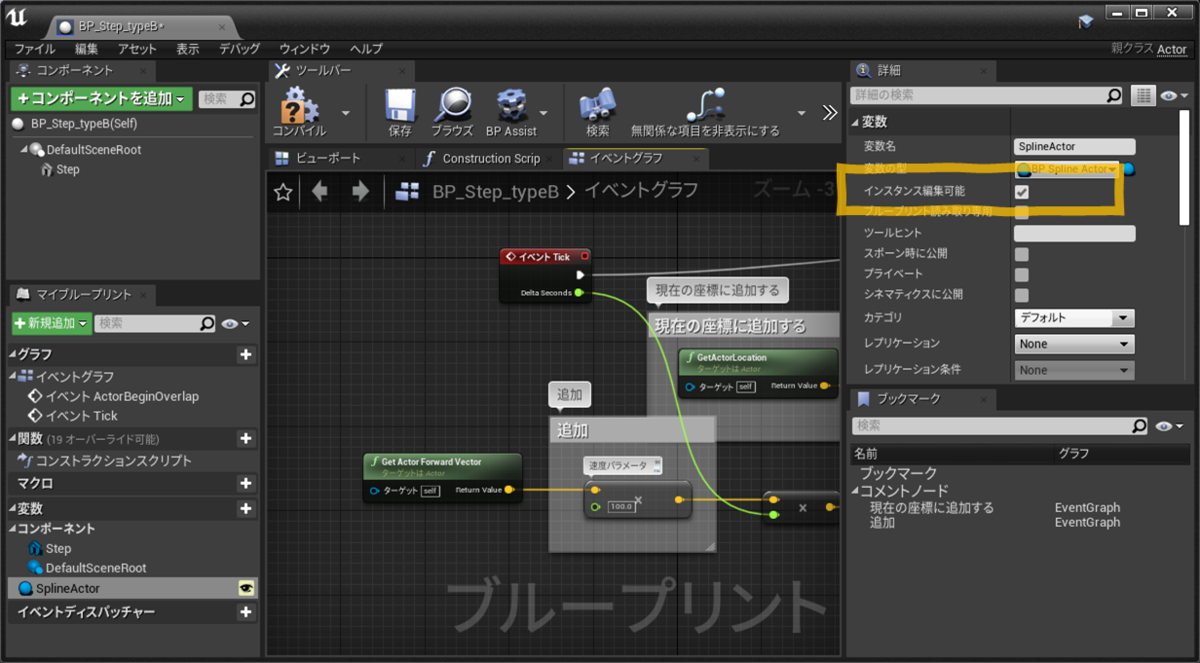Navigate forward with the right arrow in graph
This screenshot has height=663, width=1200.
click(361, 192)
